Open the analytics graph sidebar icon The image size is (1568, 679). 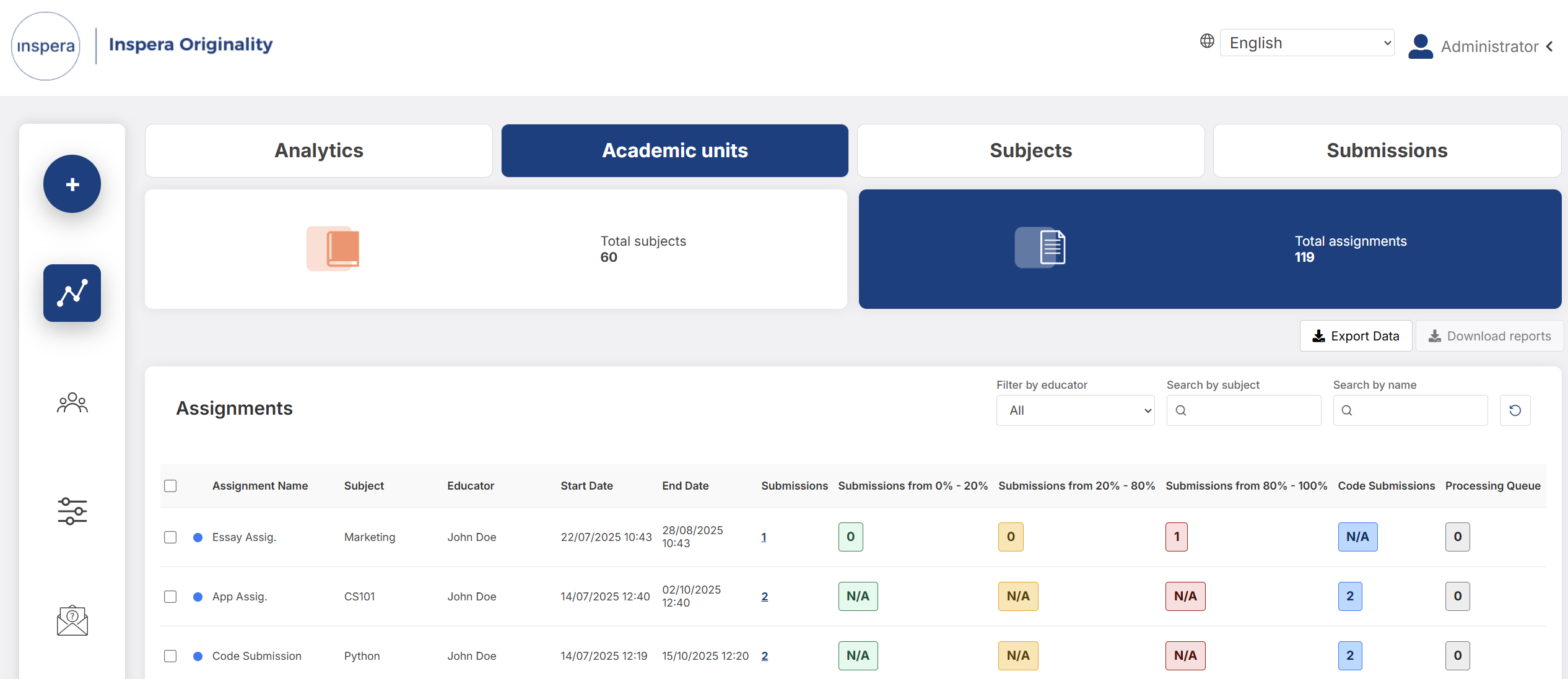click(72, 293)
